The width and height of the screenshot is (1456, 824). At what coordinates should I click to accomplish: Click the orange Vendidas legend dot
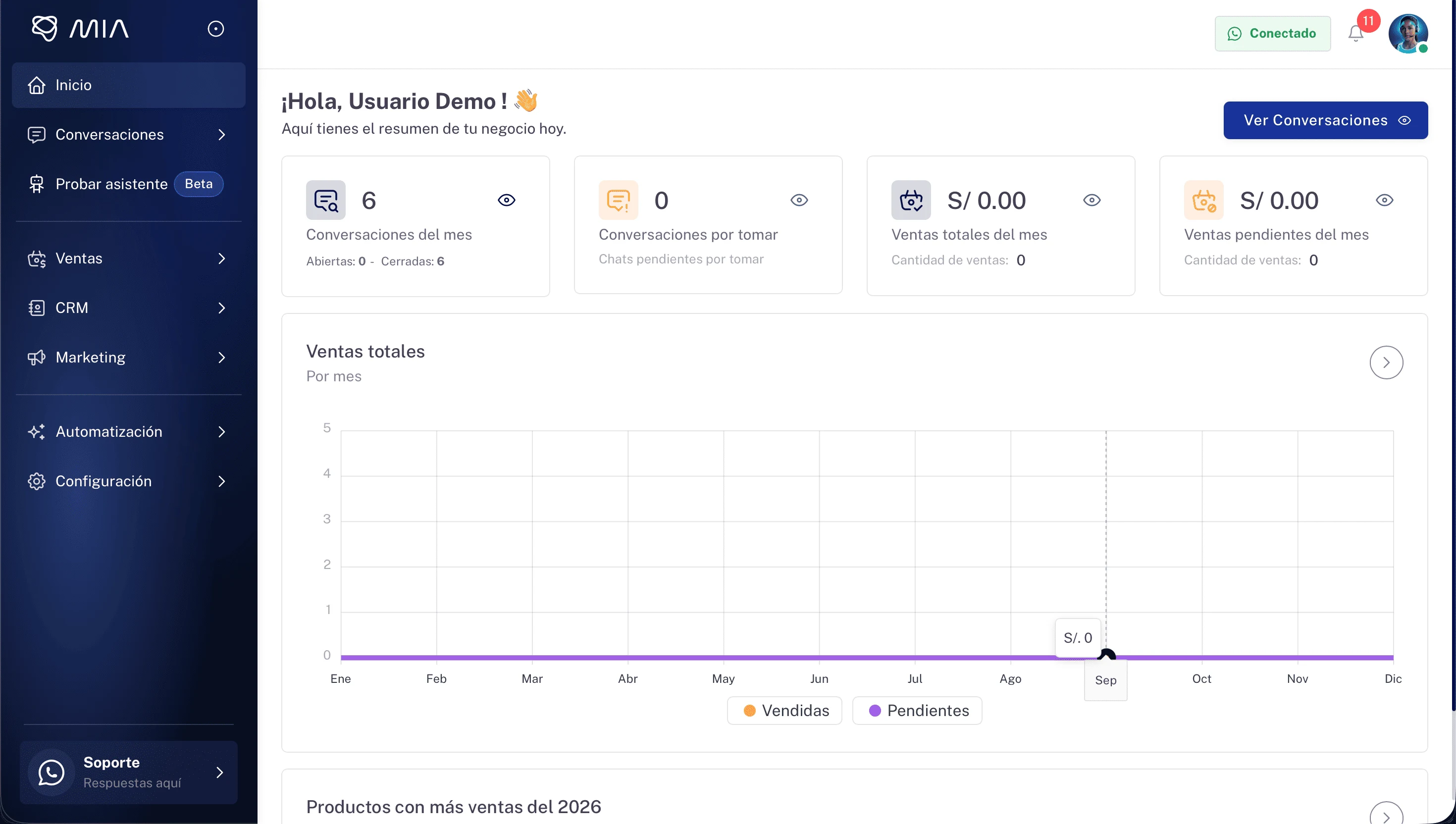[x=750, y=711]
